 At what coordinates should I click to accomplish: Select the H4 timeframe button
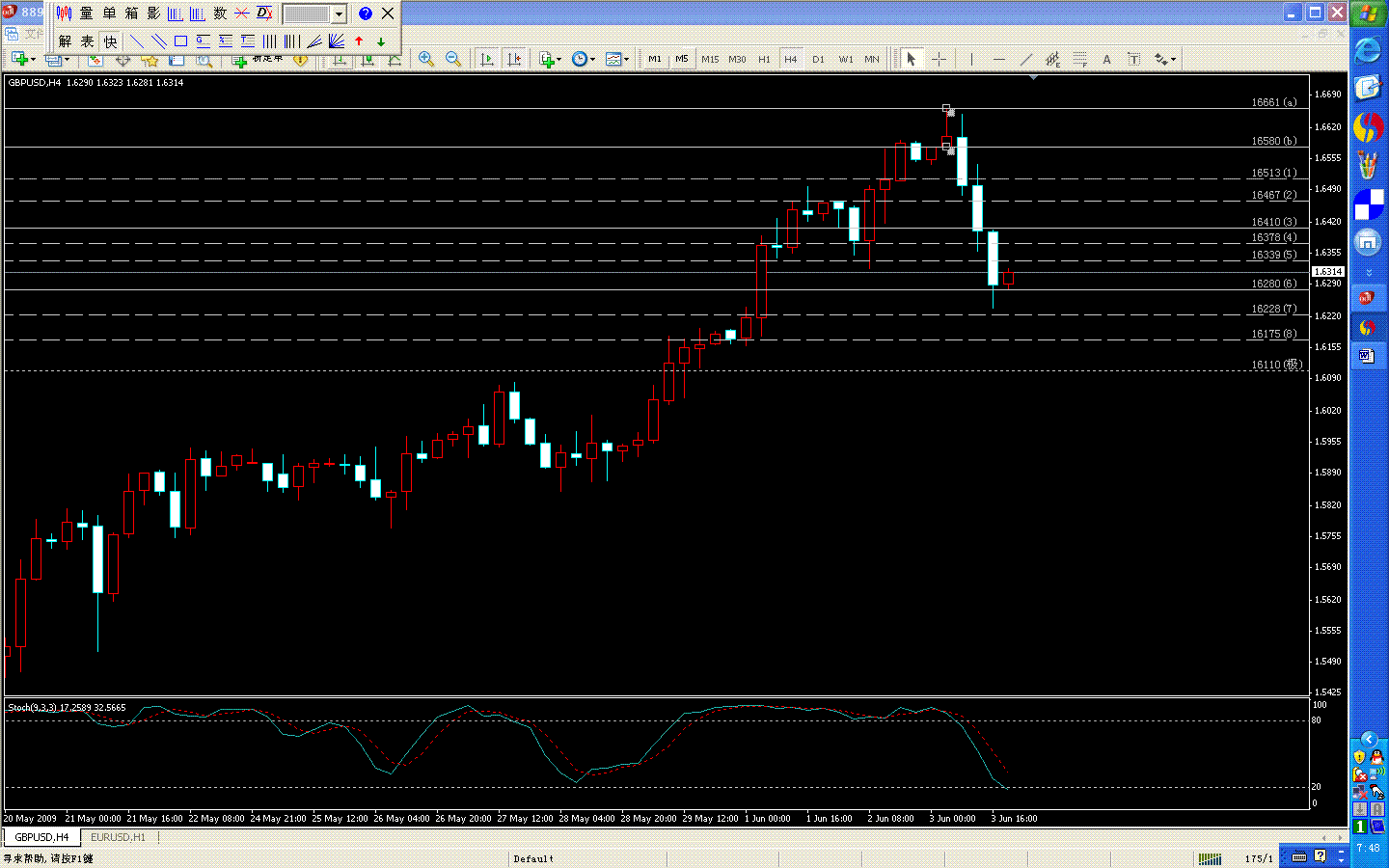pos(791,60)
